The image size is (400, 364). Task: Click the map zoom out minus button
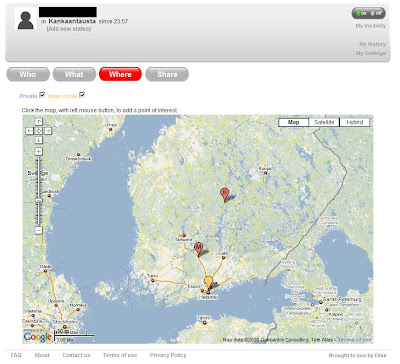pyautogui.click(x=39, y=230)
